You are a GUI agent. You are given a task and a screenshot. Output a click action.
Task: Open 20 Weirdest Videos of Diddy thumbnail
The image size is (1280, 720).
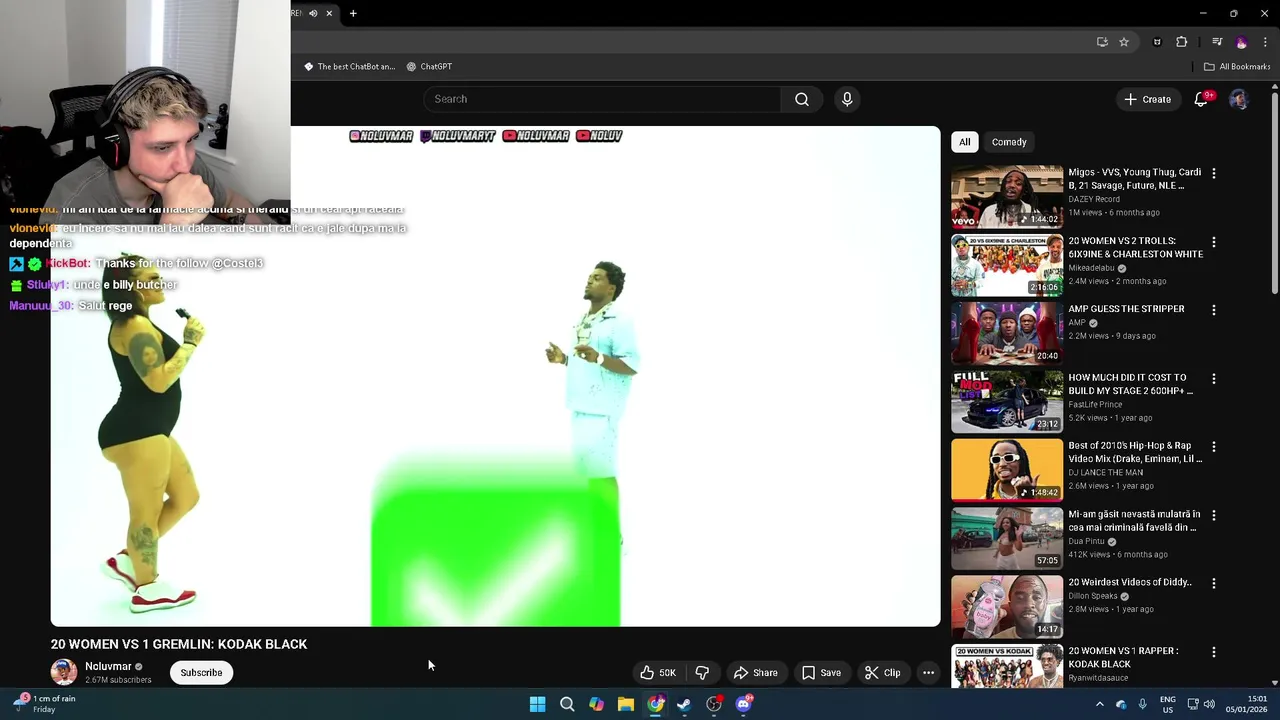pos(1007,606)
